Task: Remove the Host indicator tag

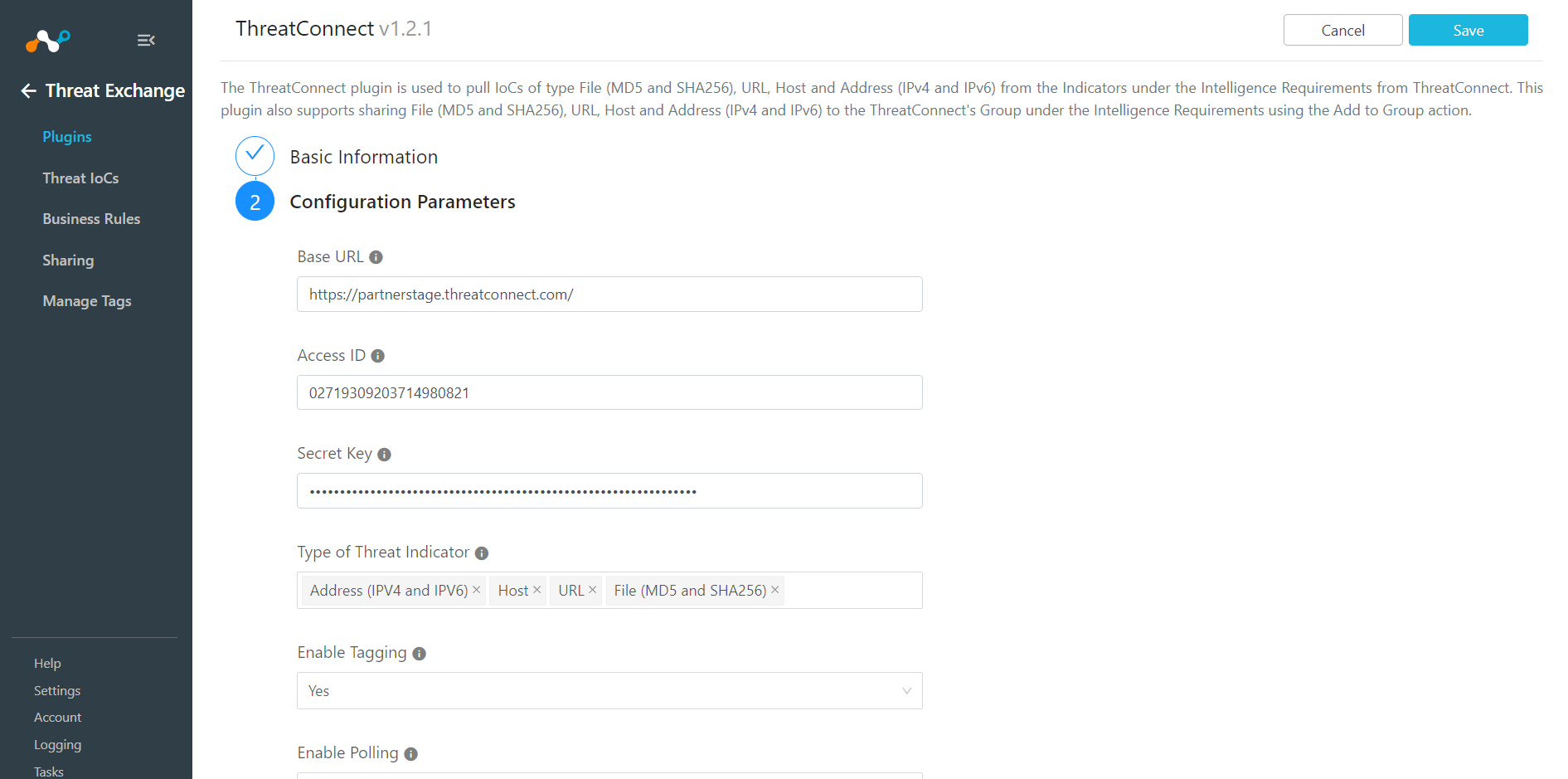Action: coord(537,590)
